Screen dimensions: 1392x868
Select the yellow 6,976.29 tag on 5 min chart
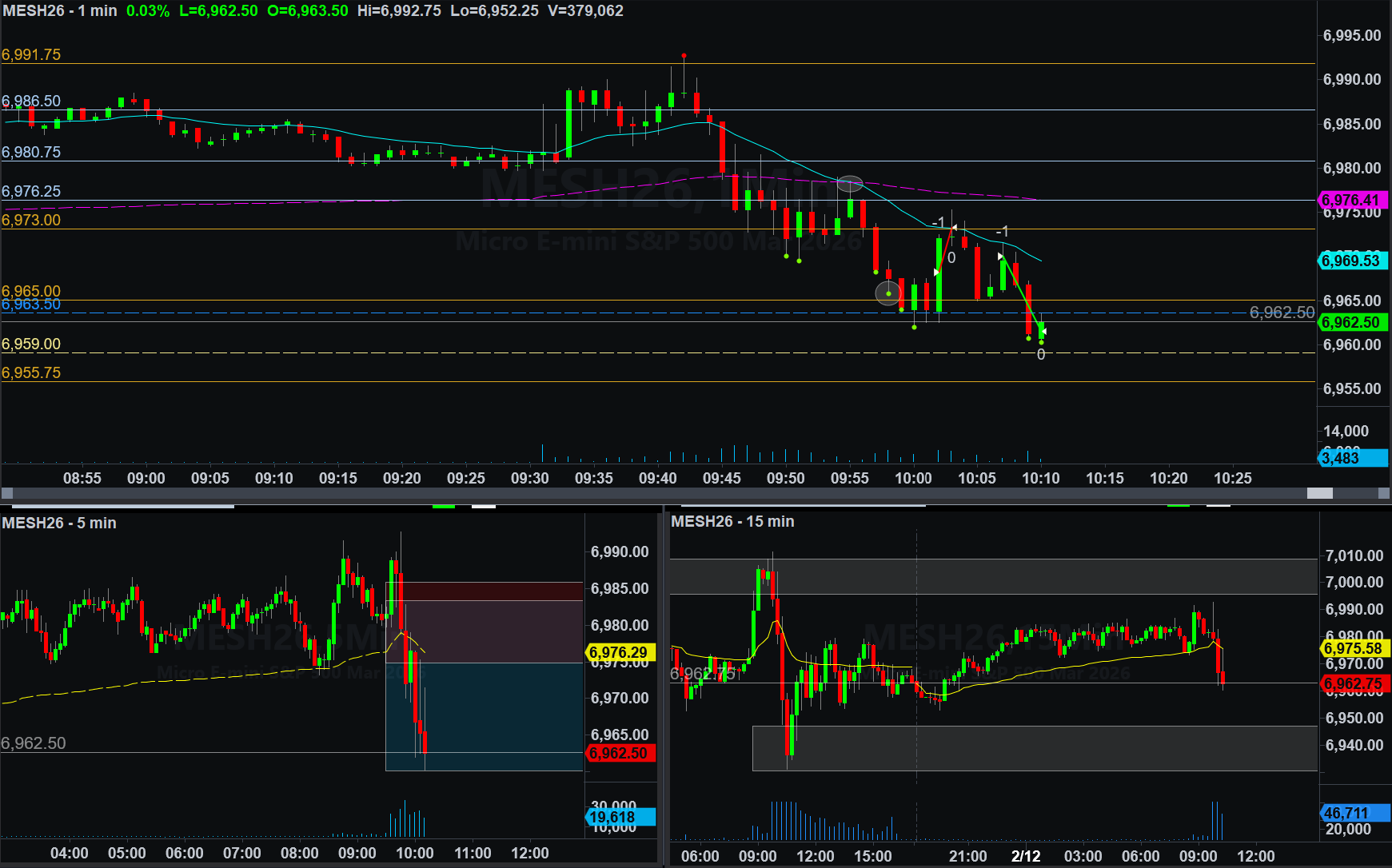(619, 653)
